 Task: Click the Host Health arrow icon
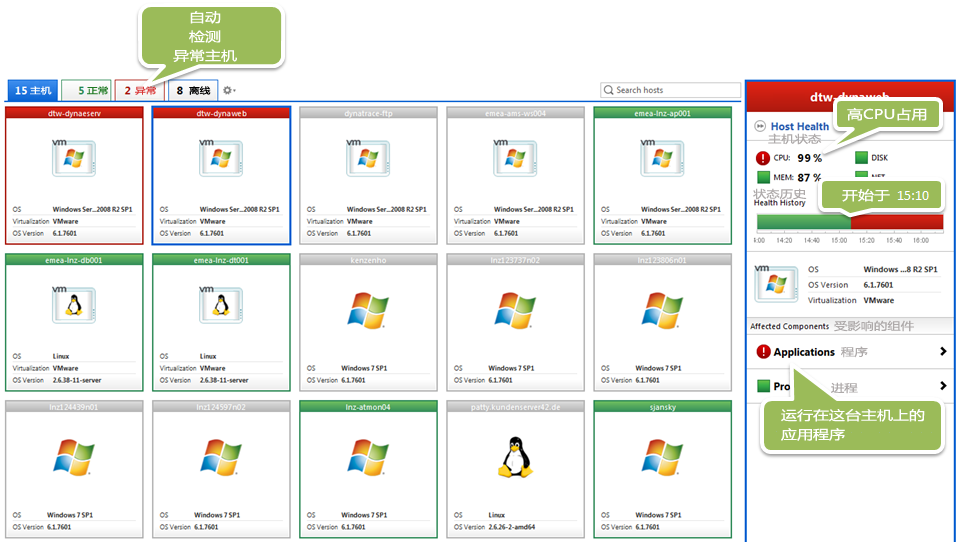(761, 127)
